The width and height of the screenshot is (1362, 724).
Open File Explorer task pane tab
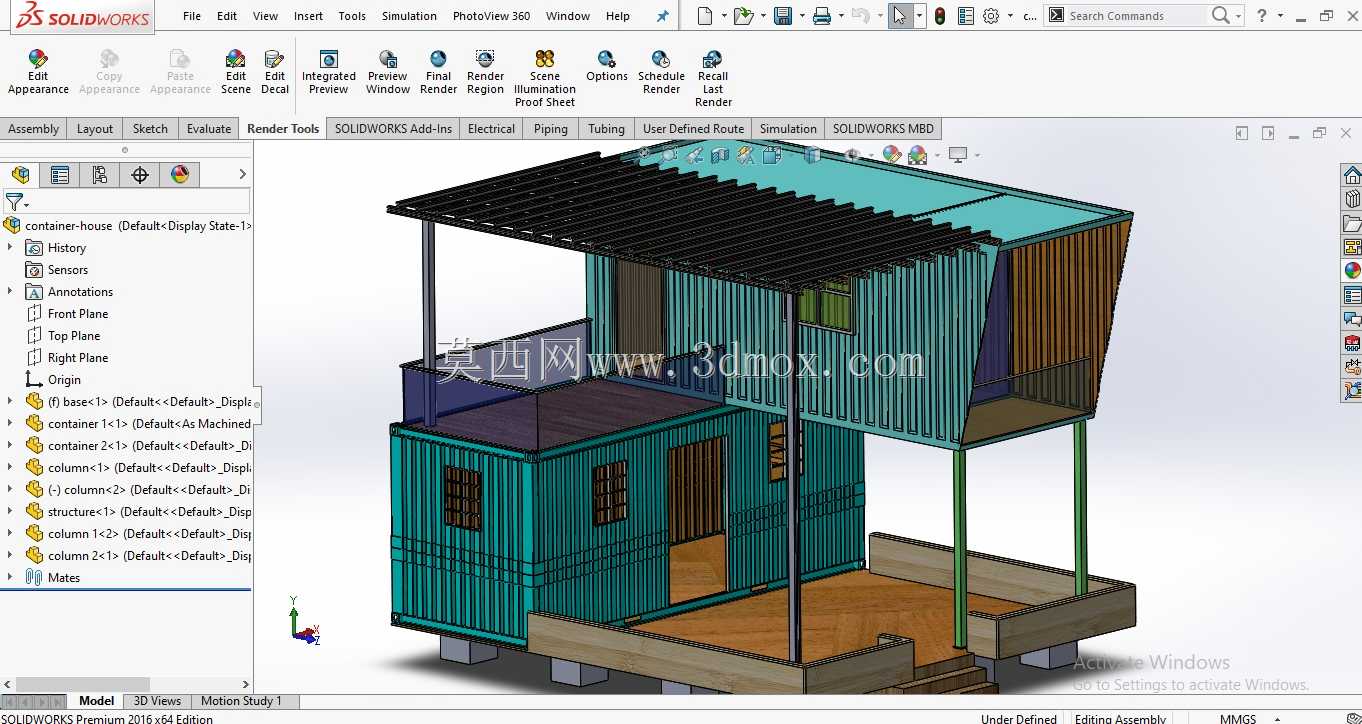tap(1352, 224)
